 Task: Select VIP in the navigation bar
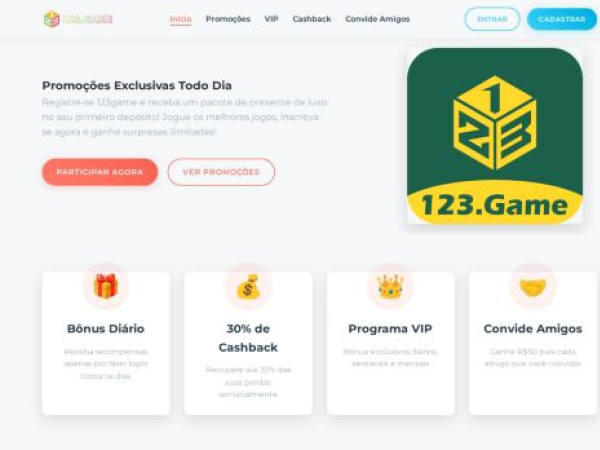click(271, 19)
